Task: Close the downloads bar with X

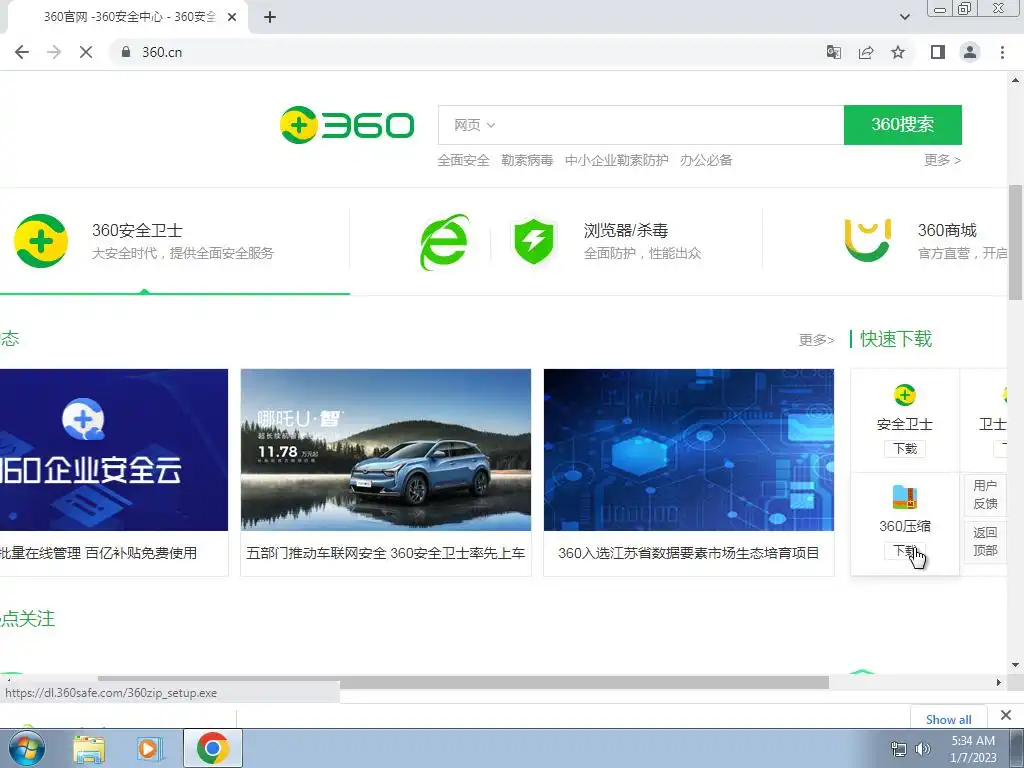Action: 1006,715
